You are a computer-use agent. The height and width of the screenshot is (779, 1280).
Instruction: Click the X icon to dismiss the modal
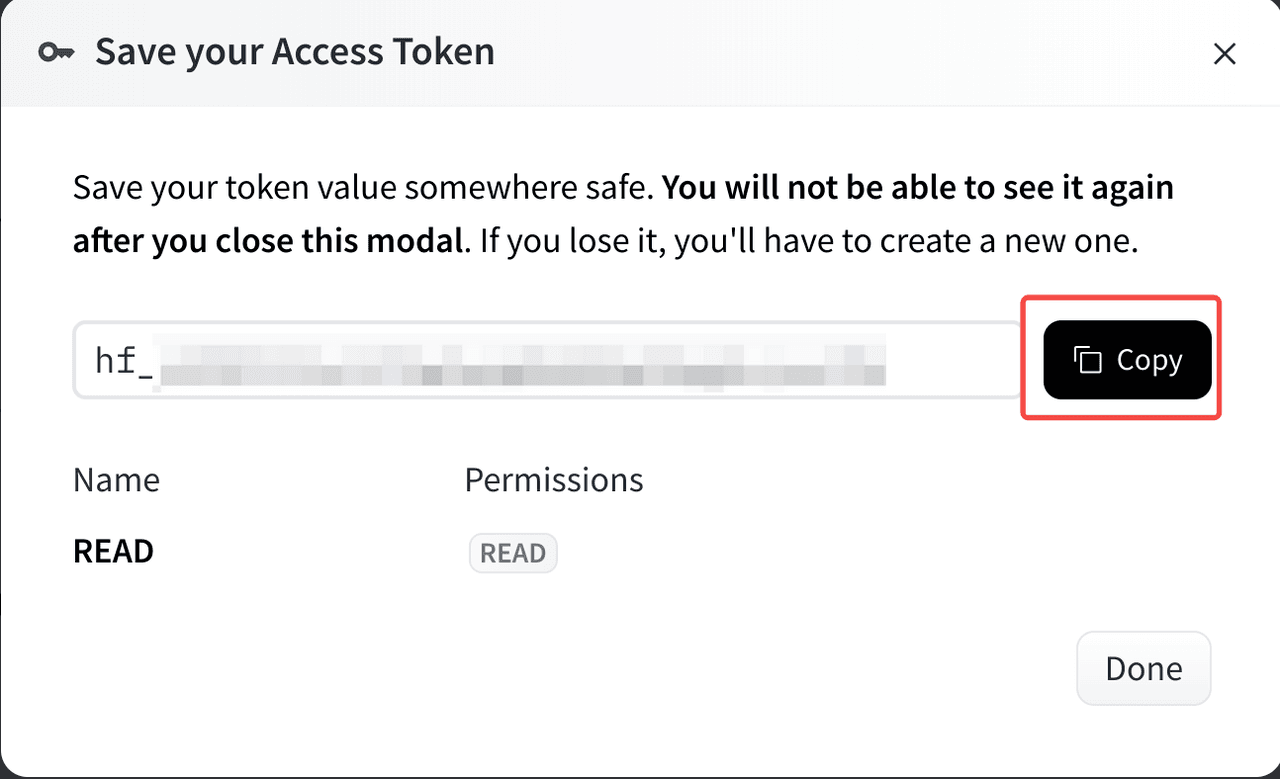pyautogui.click(x=1224, y=54)
